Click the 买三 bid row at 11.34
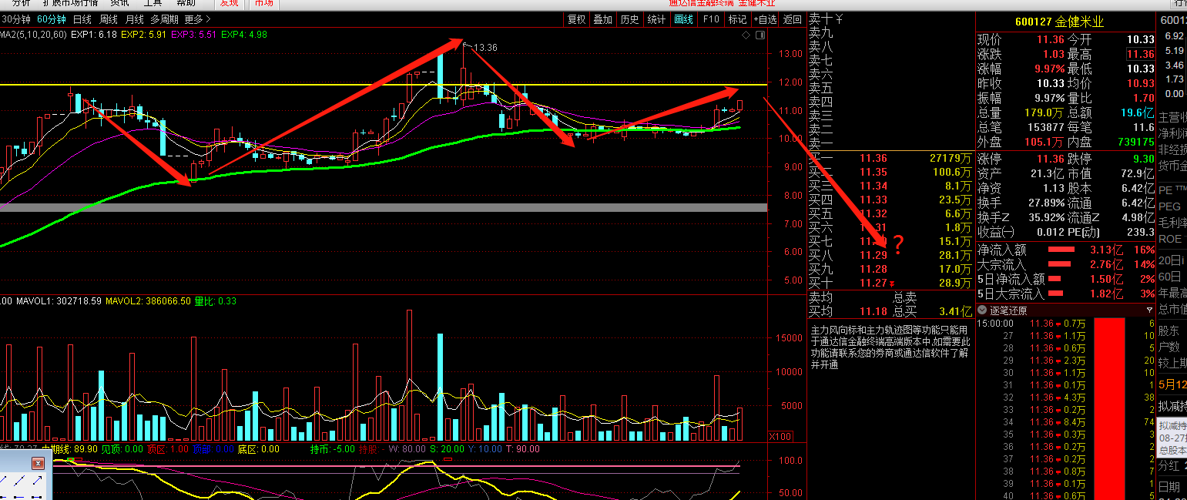 click(890, 186)
